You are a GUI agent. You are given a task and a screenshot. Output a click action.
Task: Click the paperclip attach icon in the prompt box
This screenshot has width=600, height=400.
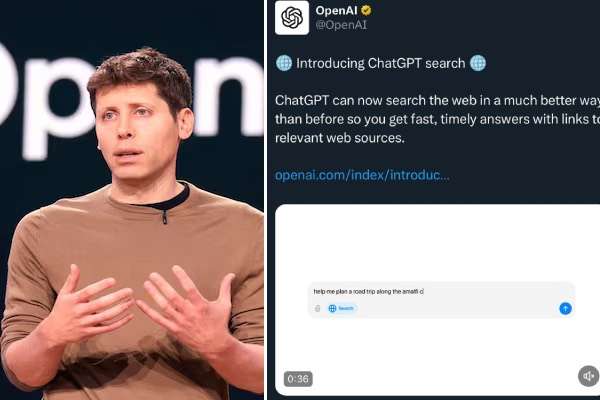[x=317, y=309]
